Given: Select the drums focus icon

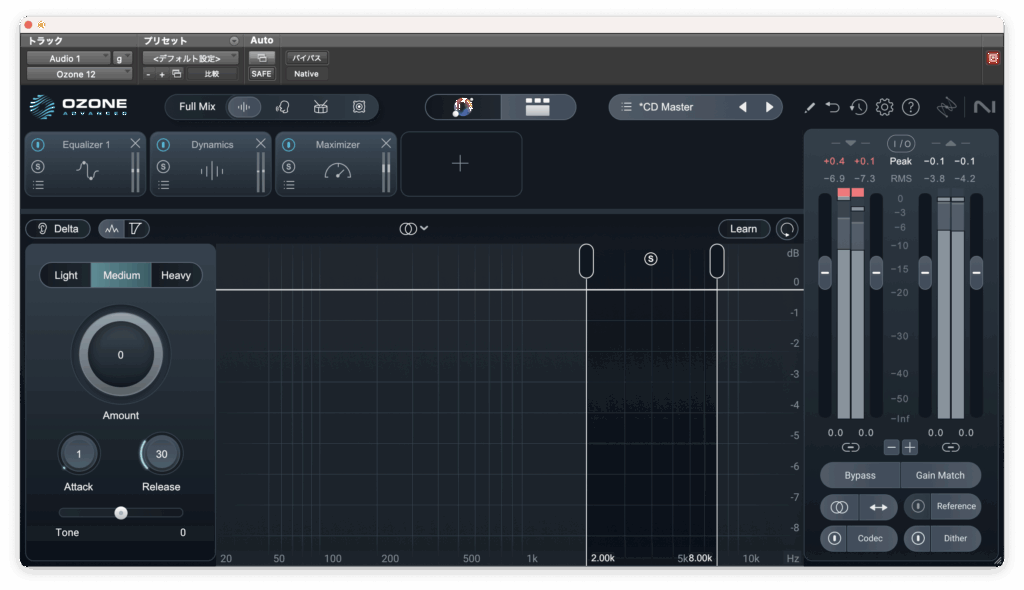Looking at the screenshot, I should coord(321,107).
